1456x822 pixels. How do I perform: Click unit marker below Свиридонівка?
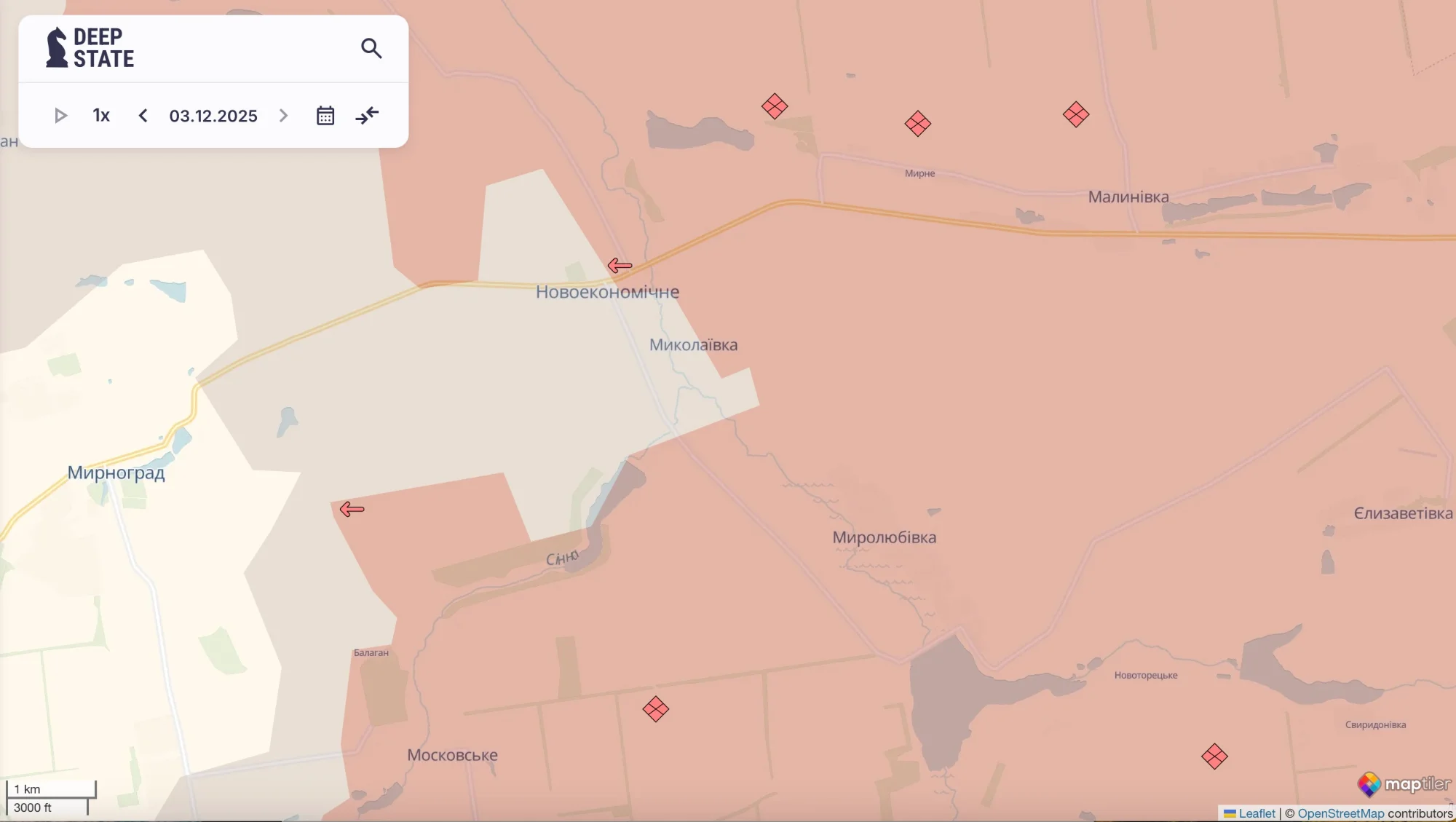[1214, 756]
